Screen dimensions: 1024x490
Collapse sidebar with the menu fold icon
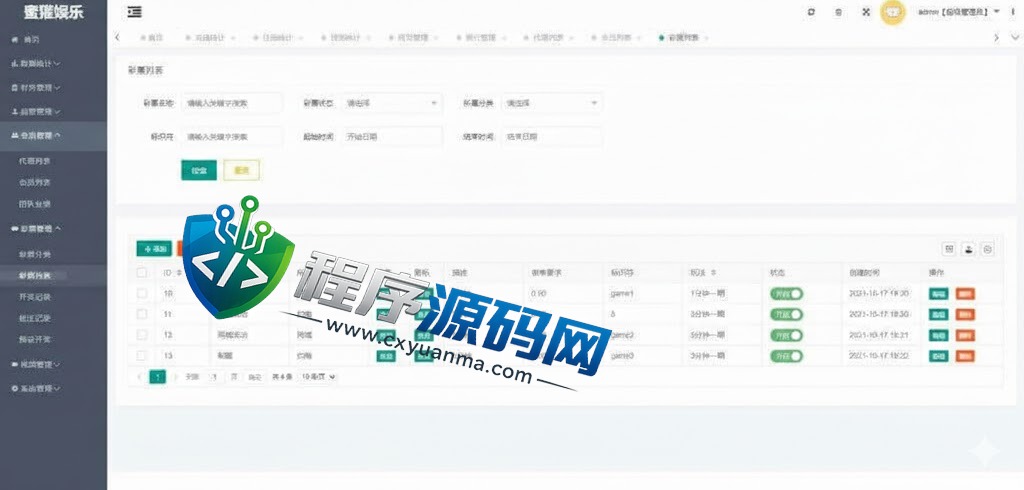(135, 12)
